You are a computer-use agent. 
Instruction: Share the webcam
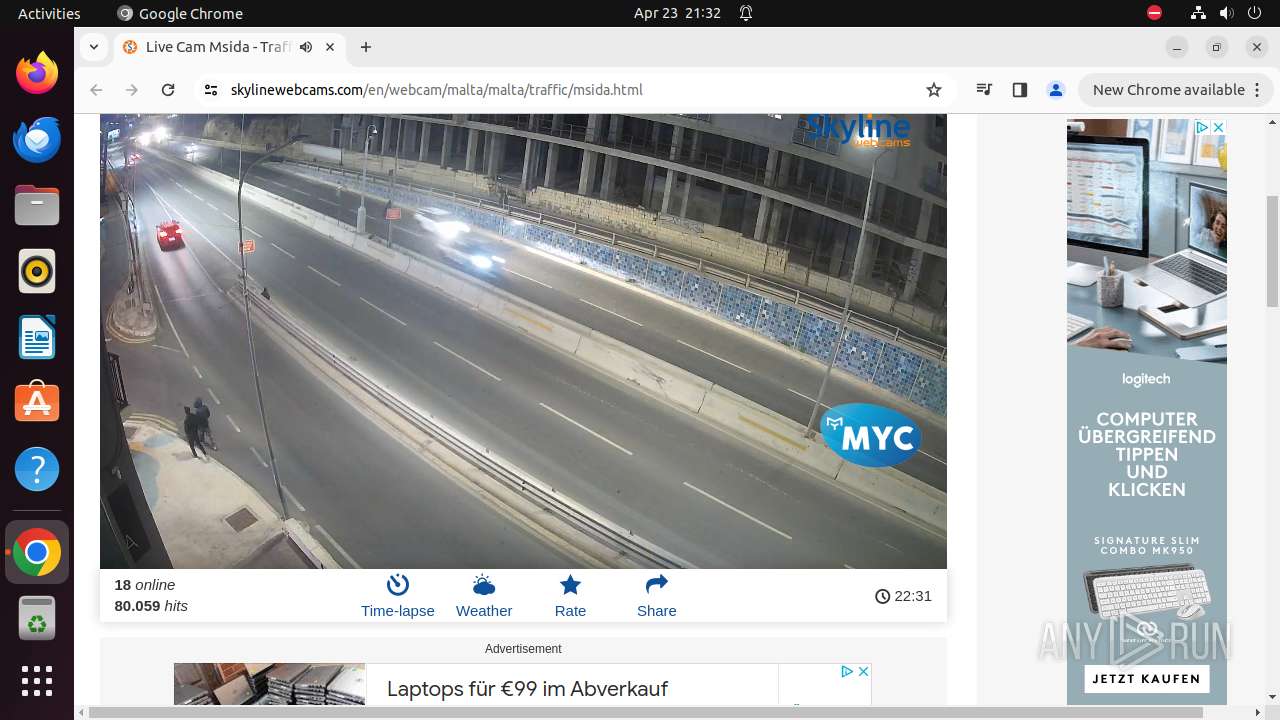click(x=656, y=596)
